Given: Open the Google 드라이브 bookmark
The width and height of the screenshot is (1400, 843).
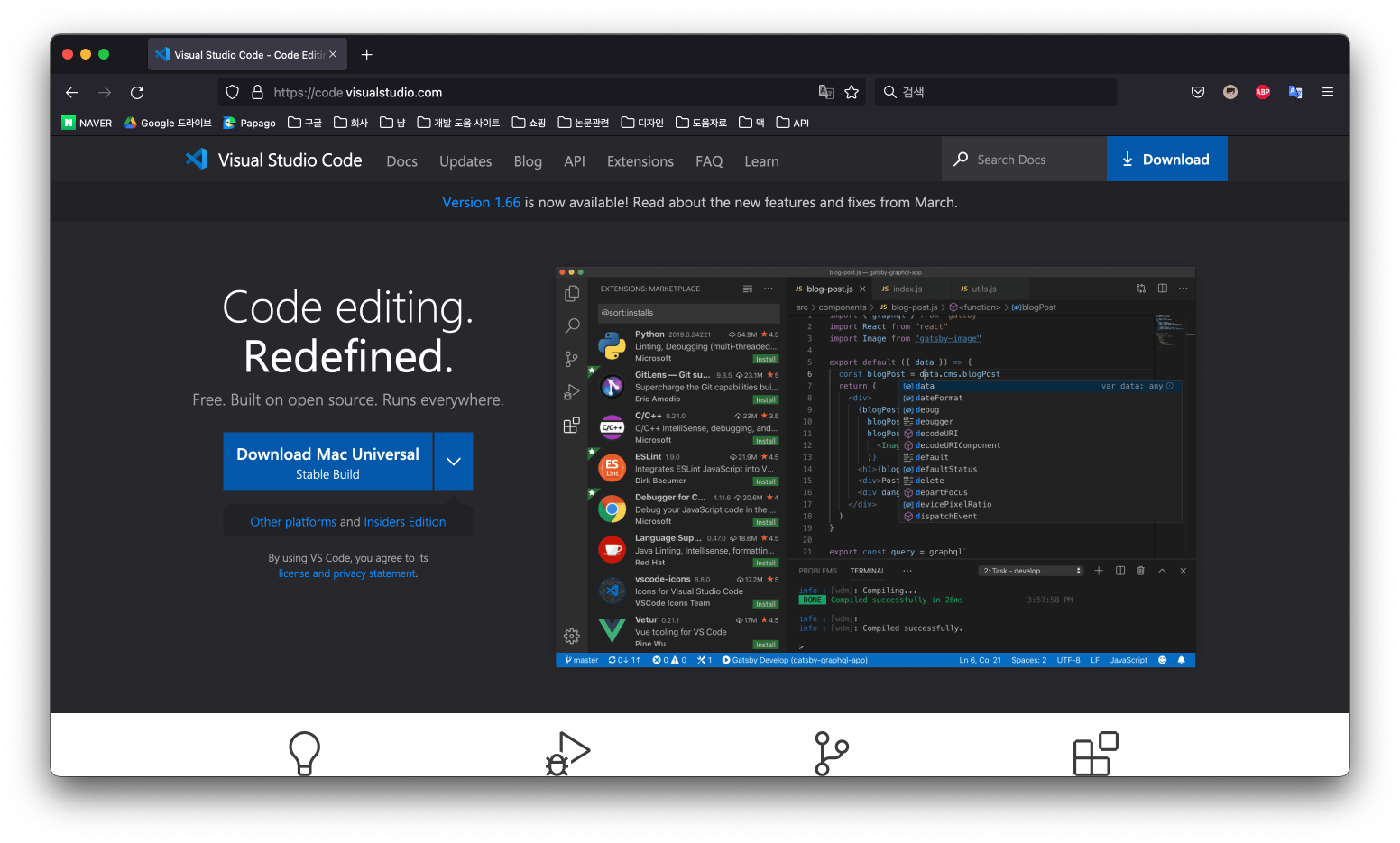Looking at the screenshot, I should (168, 123).
